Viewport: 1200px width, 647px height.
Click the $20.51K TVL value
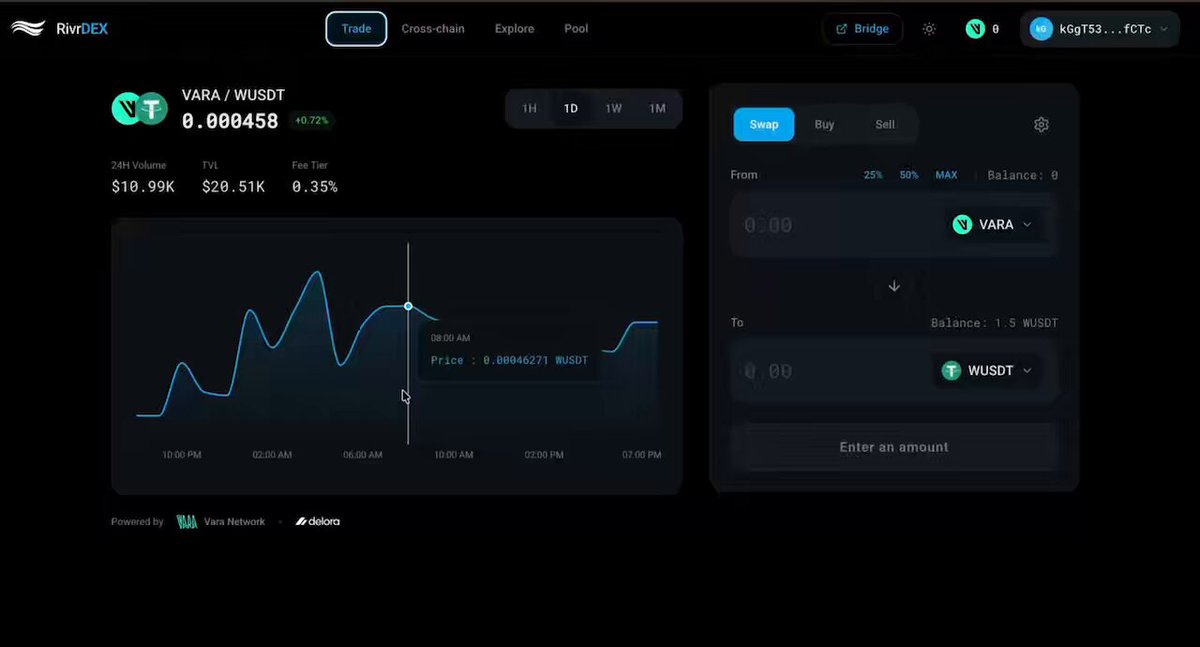[x=233, y=187]
